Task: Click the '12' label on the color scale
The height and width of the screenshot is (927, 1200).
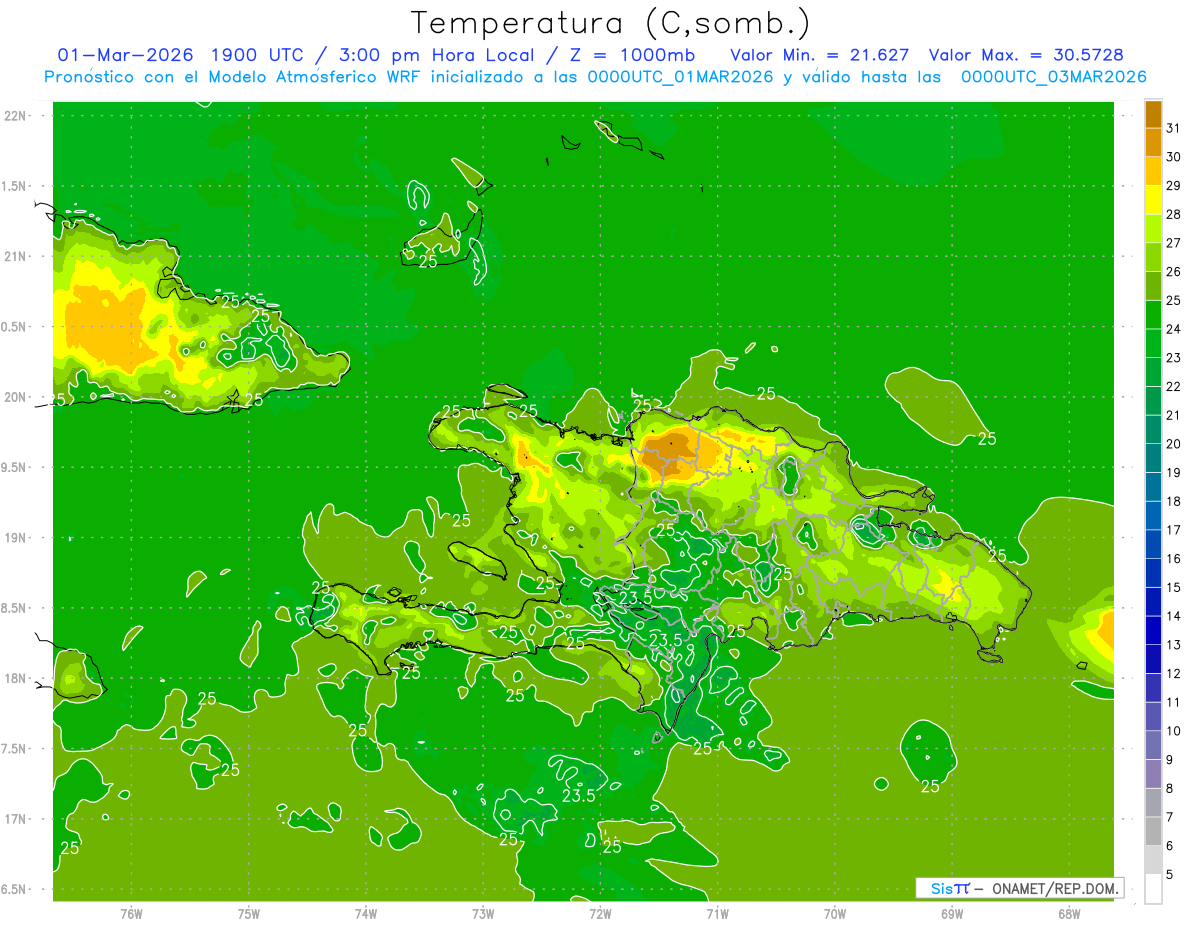Action: click(x=1174, y=673)
